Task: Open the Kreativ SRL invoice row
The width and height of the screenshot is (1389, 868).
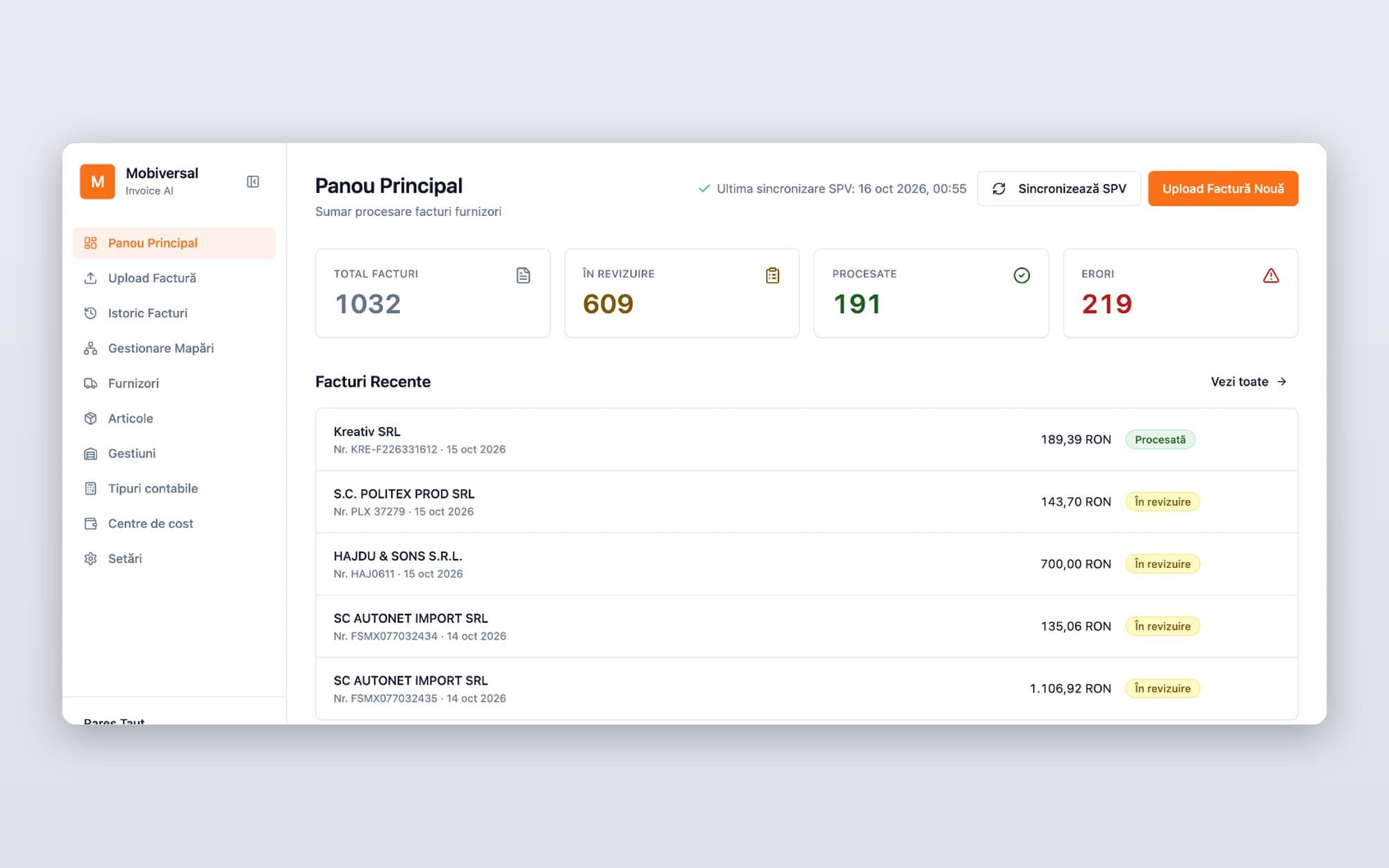Action: 806,440
